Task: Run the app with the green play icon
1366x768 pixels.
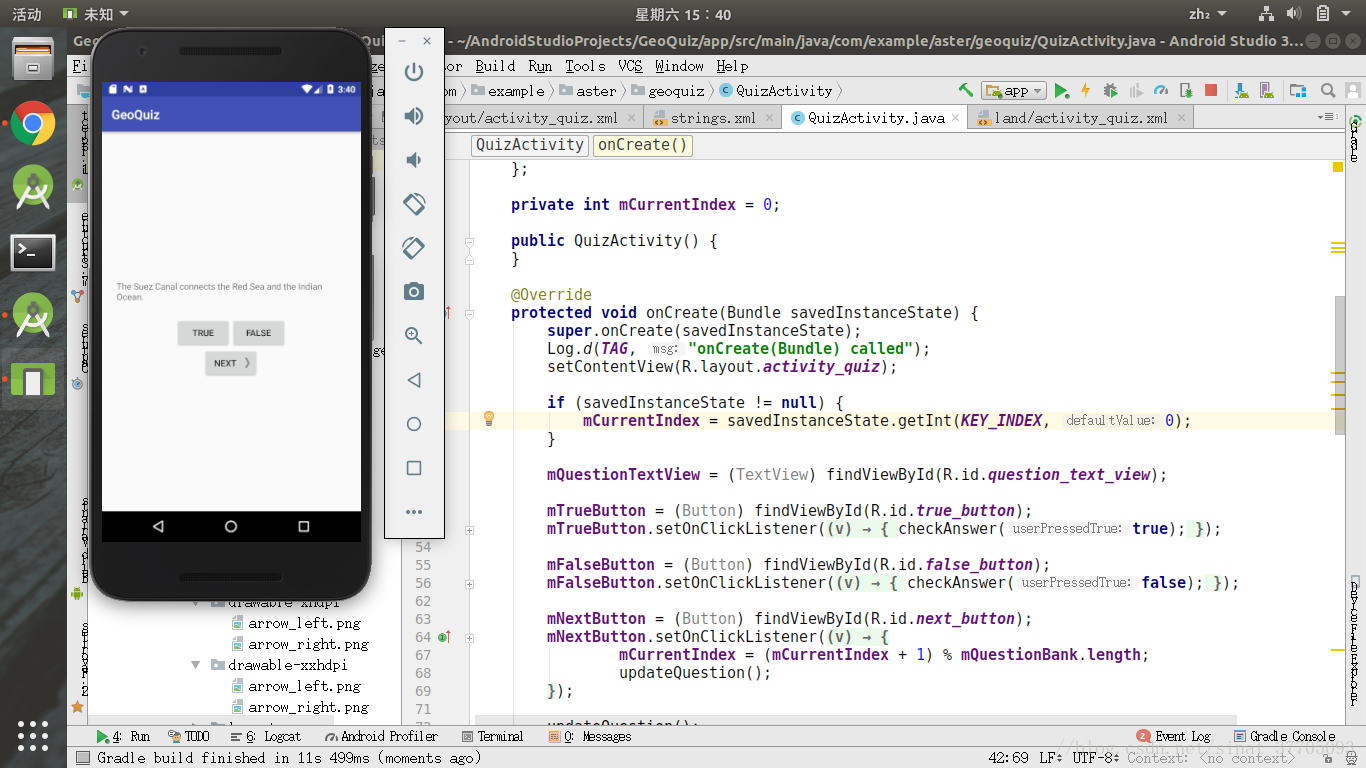Action: [x=1061, y=90]
